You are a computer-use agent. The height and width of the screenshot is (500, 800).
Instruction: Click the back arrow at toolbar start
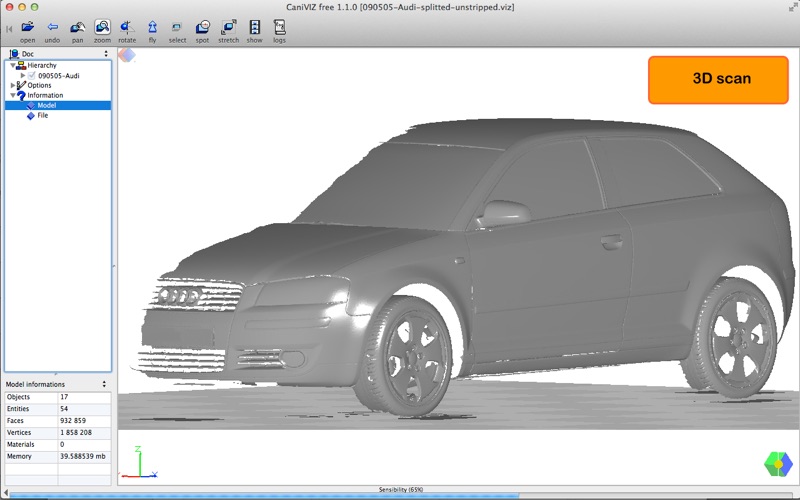(x=9, y=29)
